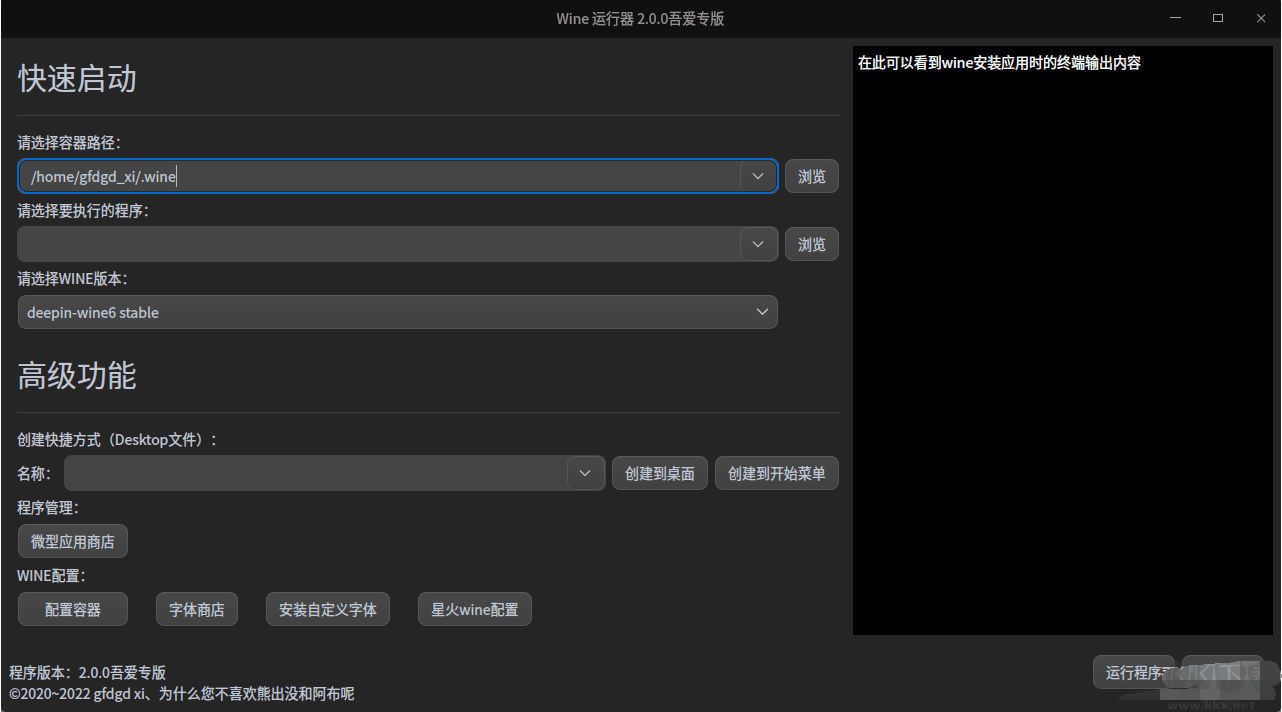Click 安装自定义字体 button
Image resolution: width=1282 pixels, height=712 pixels.
tap(328, 609)
